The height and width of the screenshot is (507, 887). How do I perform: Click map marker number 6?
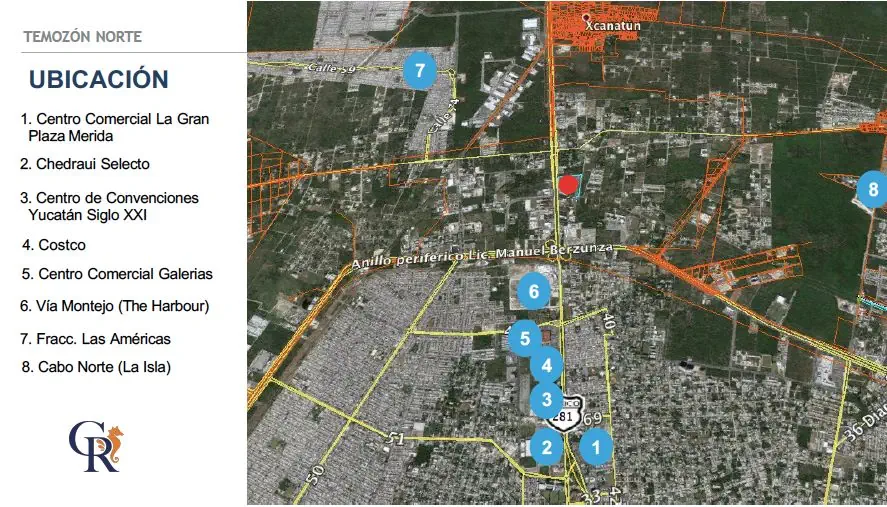pyautogui.click(x=533, y=291)
